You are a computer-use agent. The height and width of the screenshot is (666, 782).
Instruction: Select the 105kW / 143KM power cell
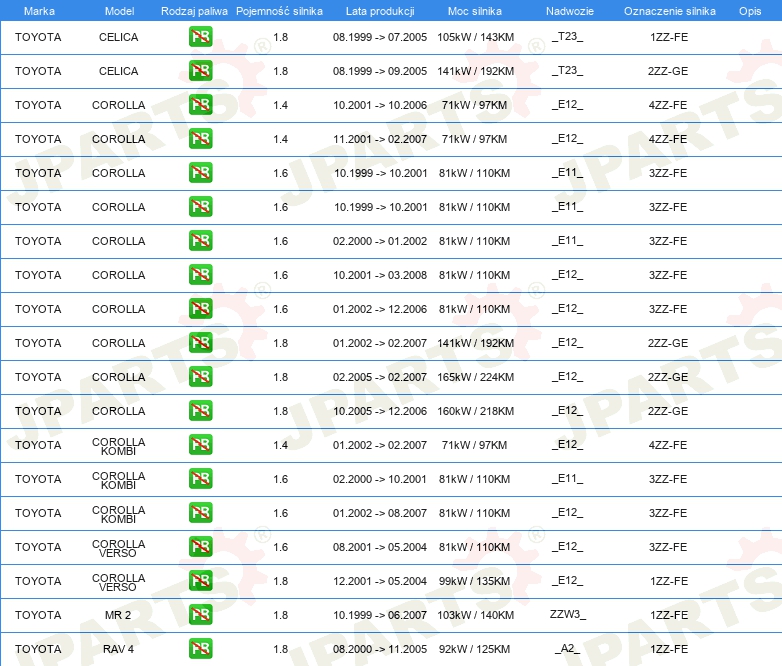coord(475,37)
